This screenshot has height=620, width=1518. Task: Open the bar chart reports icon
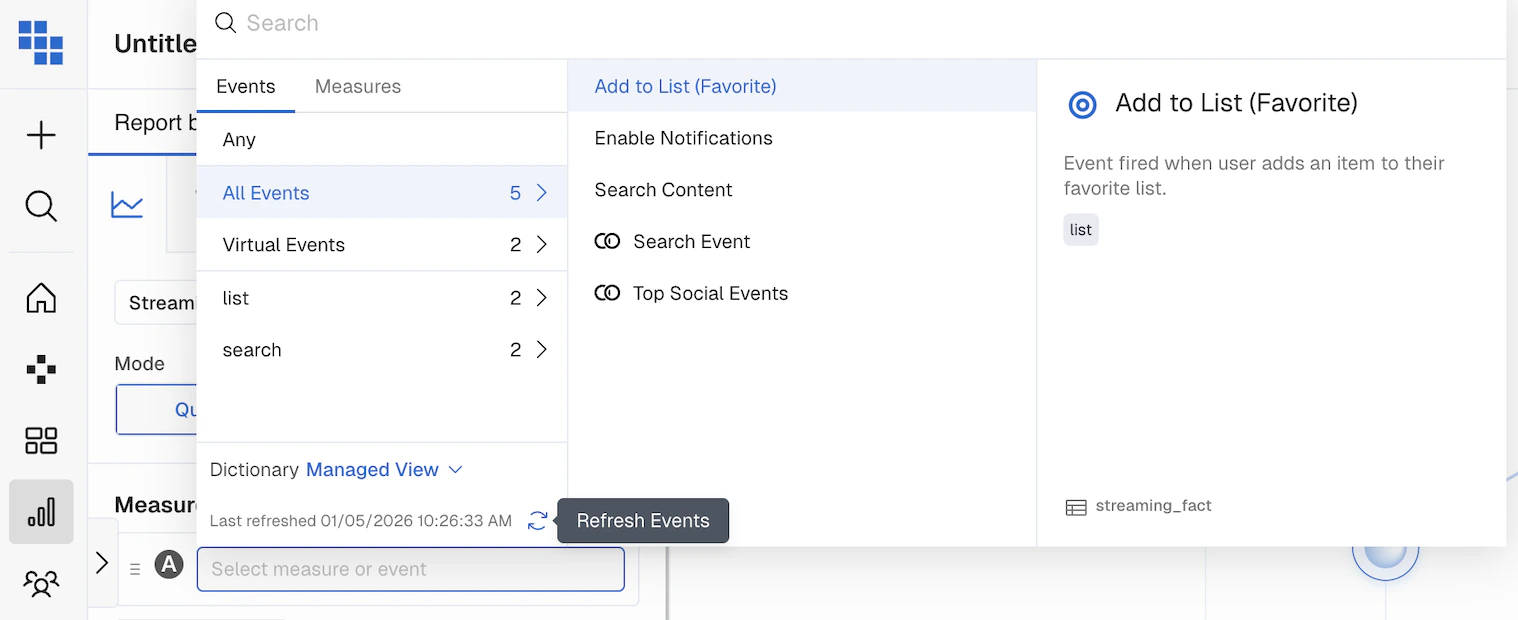click(x=41, y=512)
